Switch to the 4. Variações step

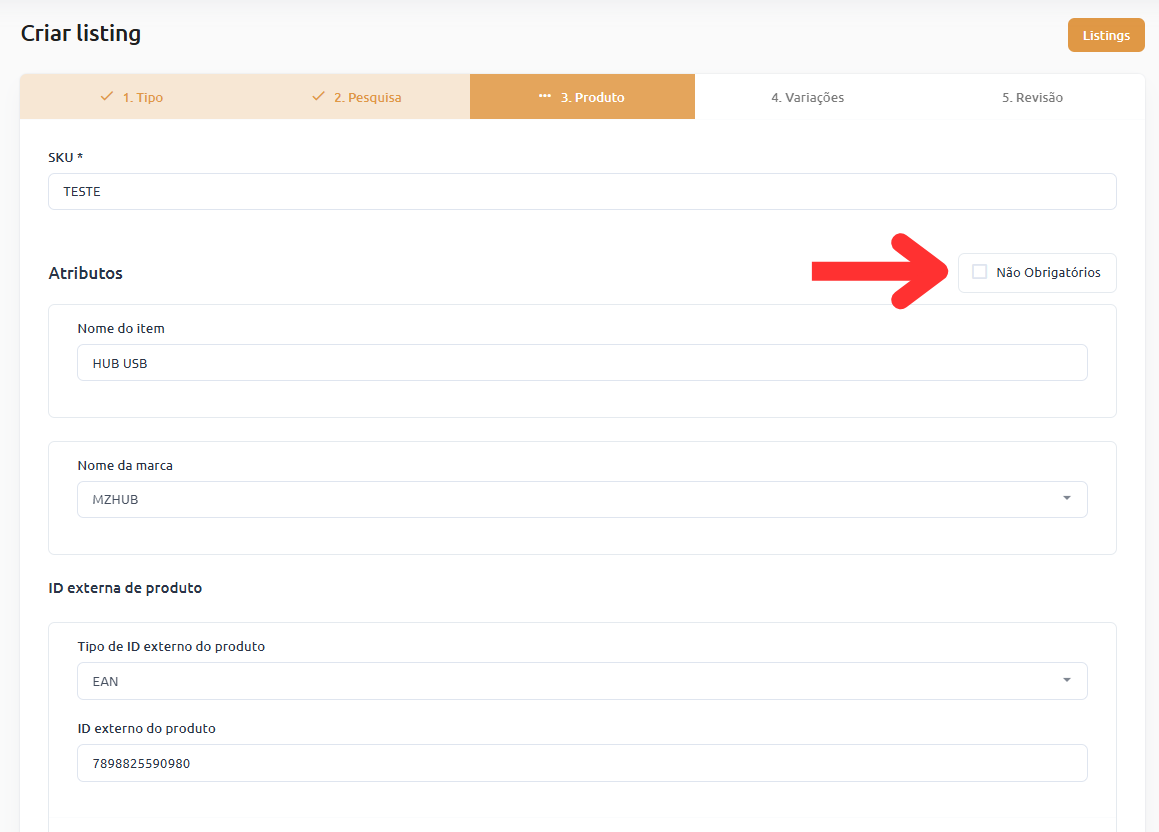point(807,98)
